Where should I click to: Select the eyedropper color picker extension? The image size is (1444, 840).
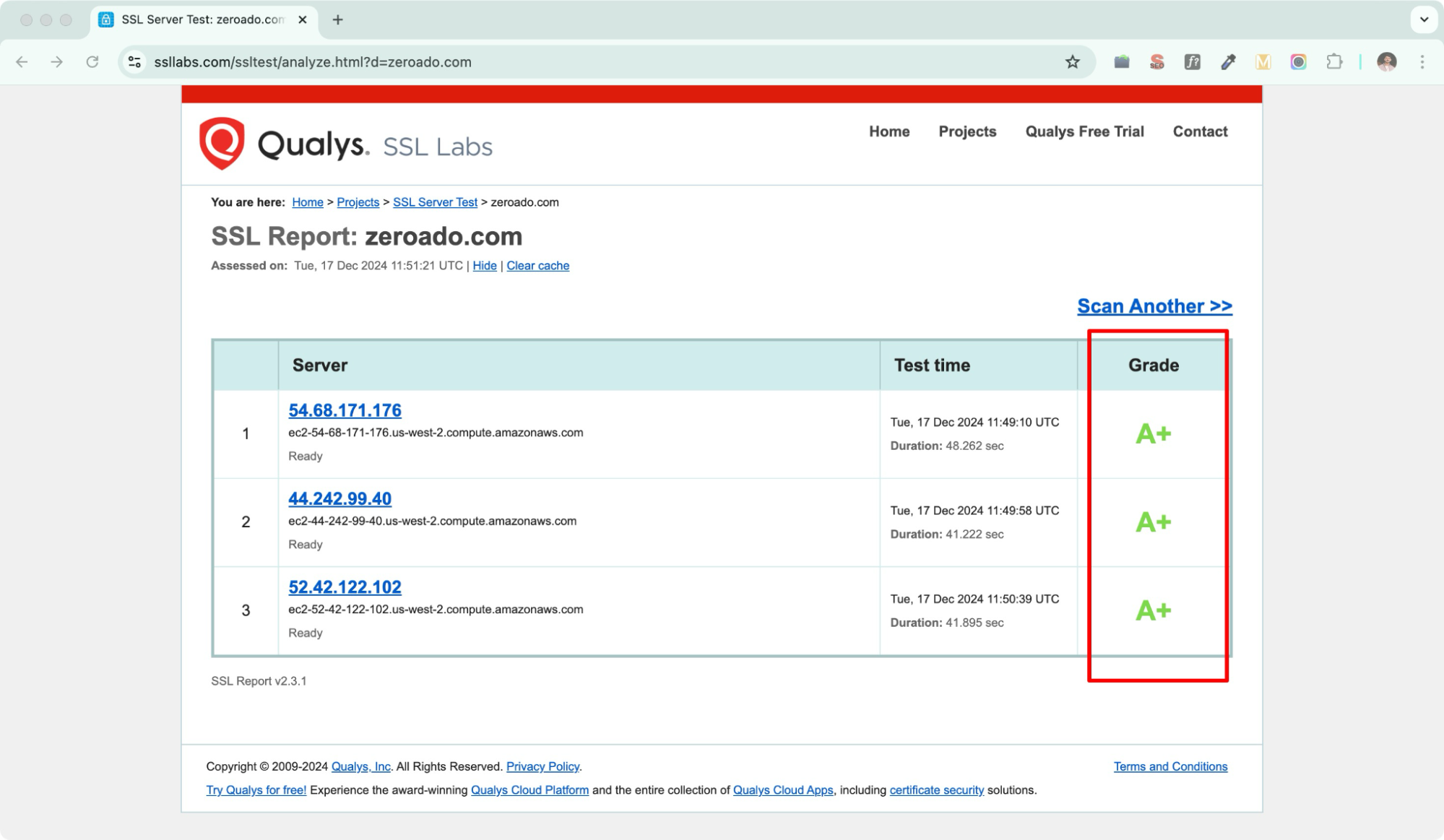click(1227, 61)
